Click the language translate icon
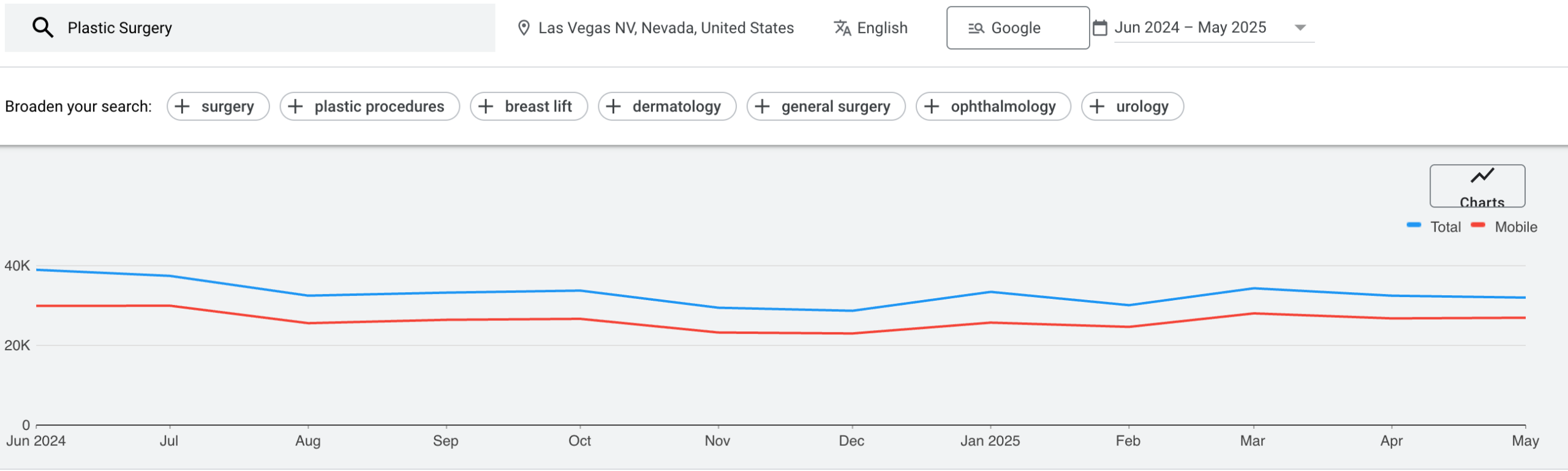The image size is (1568, 471). pos(842,28)
